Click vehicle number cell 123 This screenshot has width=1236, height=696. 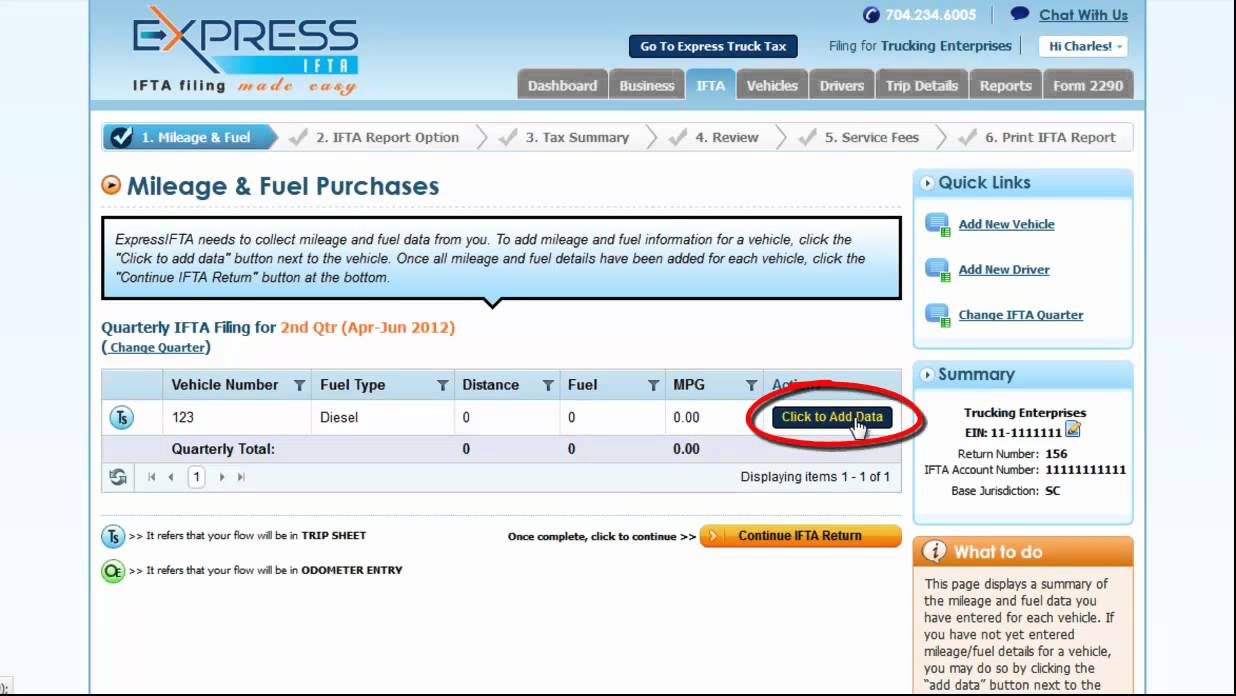(x=182, y=418)
